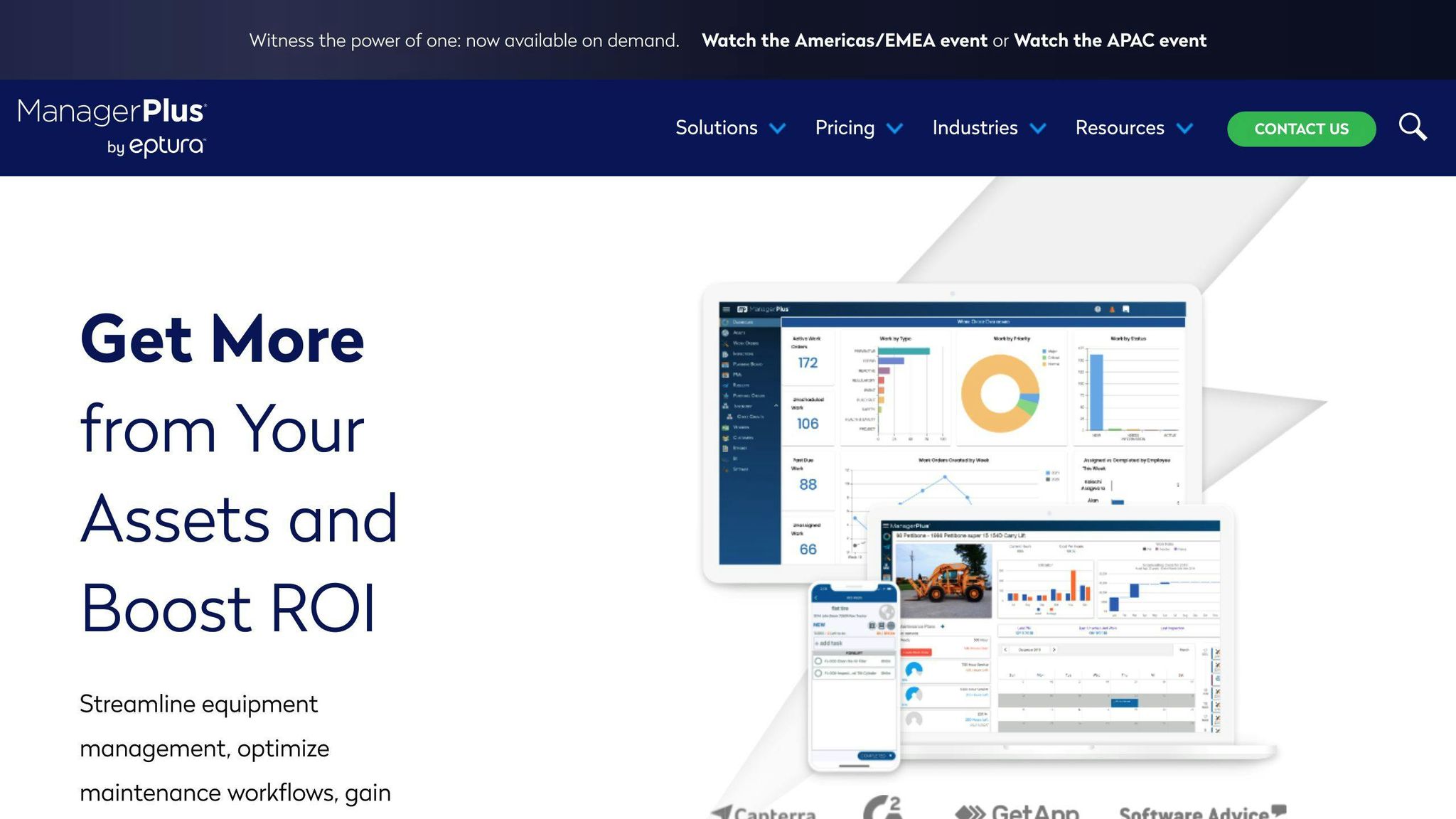Screen dimensions: 1456x819
Task: Click the orange forklift photo in mockup
Action: [943, 581]
